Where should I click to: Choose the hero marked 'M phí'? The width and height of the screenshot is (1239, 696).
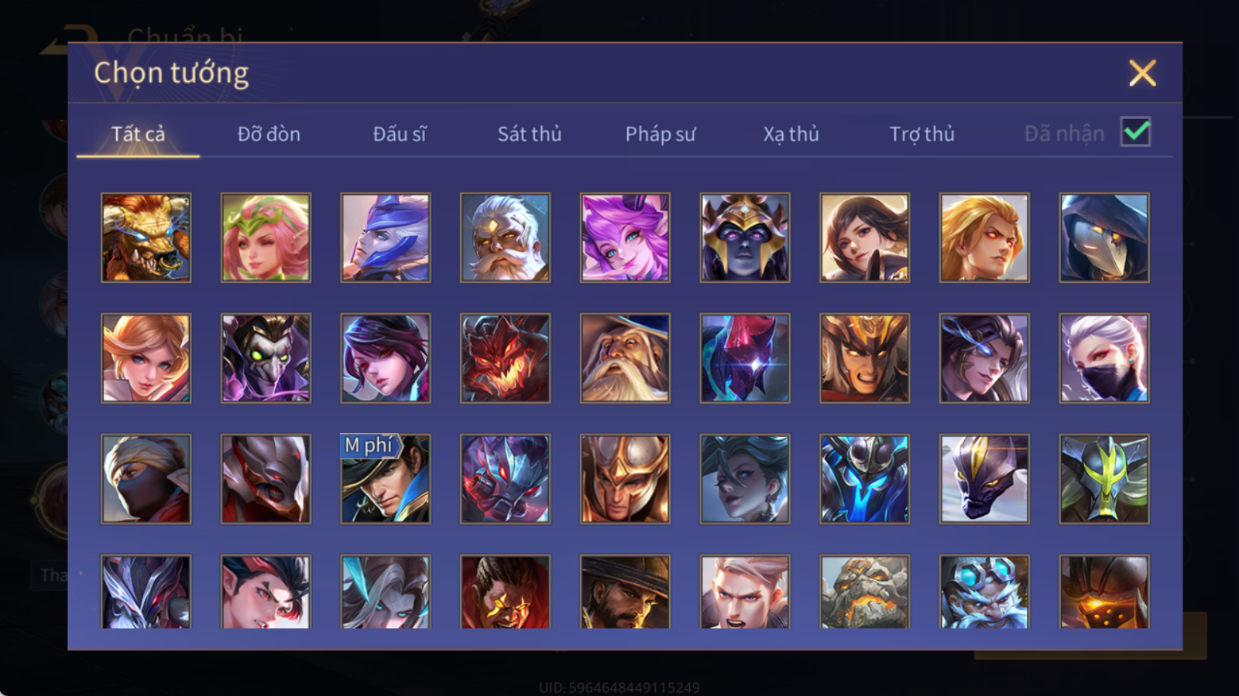point(385,479)
